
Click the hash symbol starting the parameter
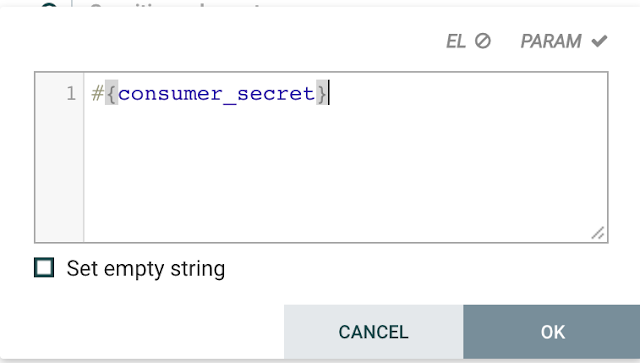tap(98, 94)
